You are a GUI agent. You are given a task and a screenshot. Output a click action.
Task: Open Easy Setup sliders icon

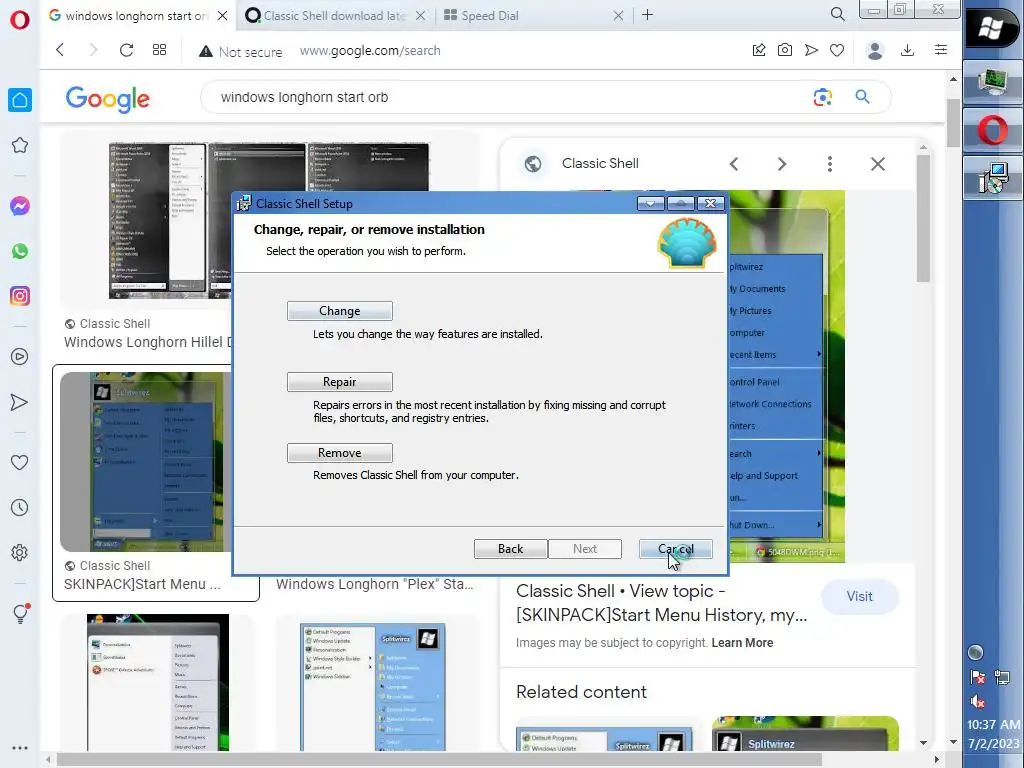941,50
